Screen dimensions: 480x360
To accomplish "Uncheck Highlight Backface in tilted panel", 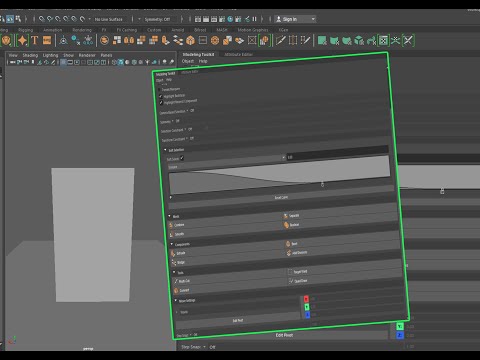I will (161, 97).
